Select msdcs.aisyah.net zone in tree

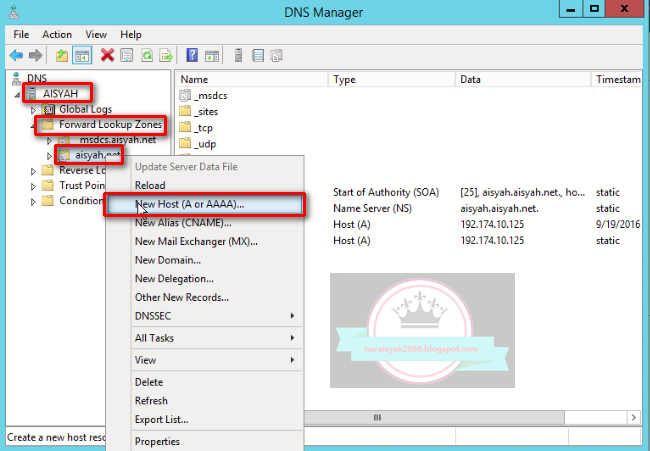pyautogui.click(x=118, y=140)
